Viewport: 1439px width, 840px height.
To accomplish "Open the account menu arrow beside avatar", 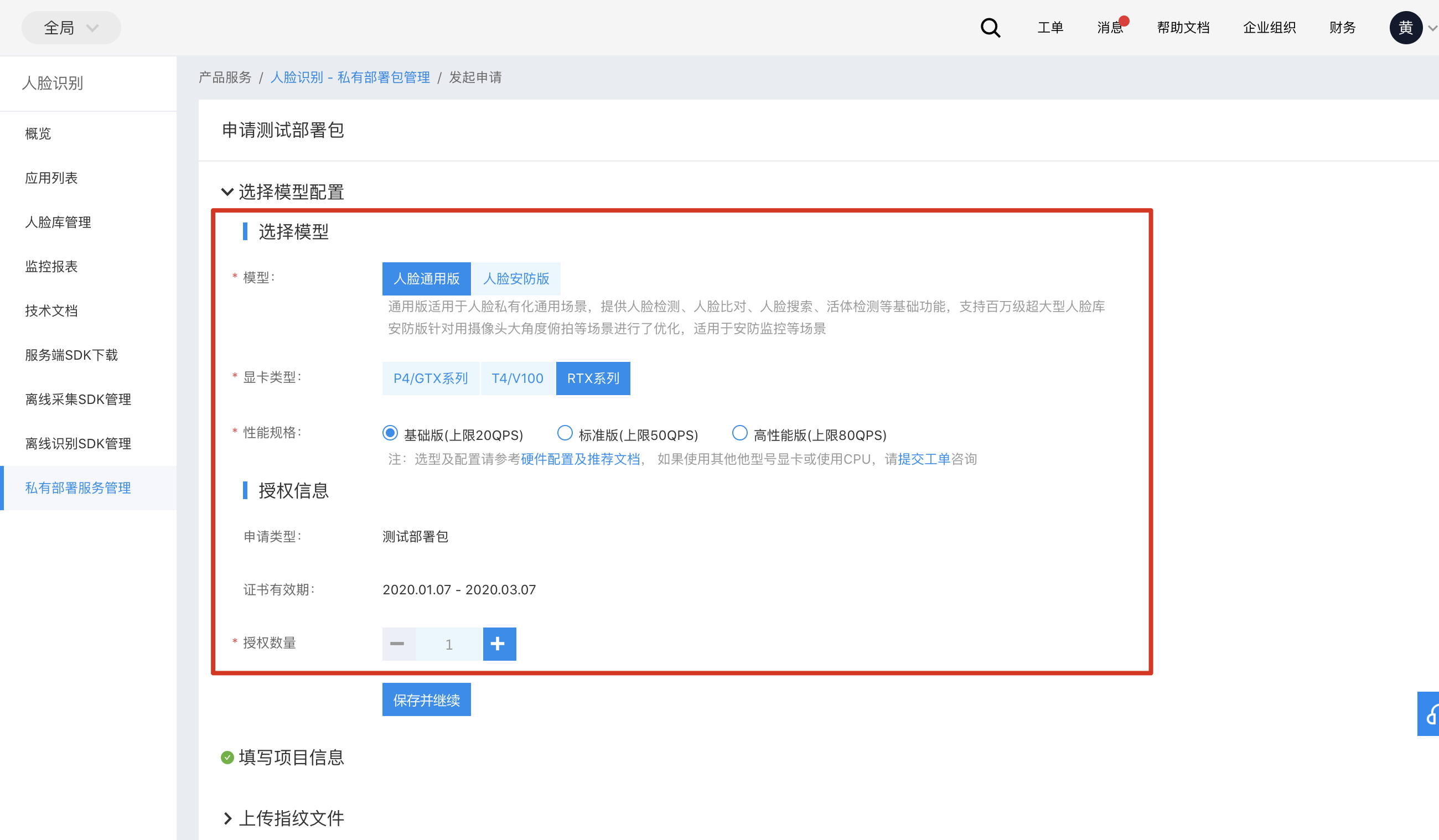I will coord(1432,28).
